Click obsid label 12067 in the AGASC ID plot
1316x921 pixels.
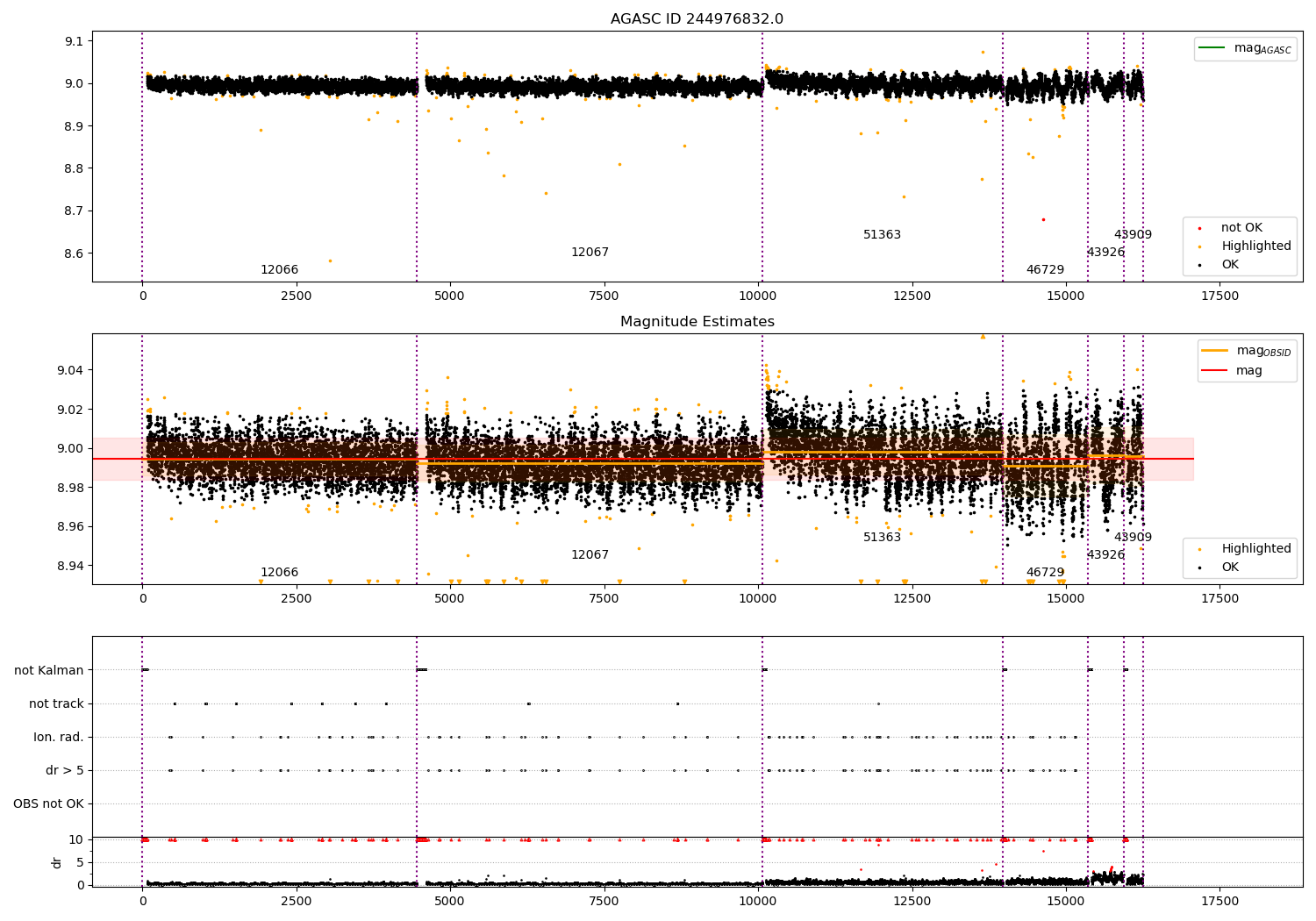[x=590, y=253]
